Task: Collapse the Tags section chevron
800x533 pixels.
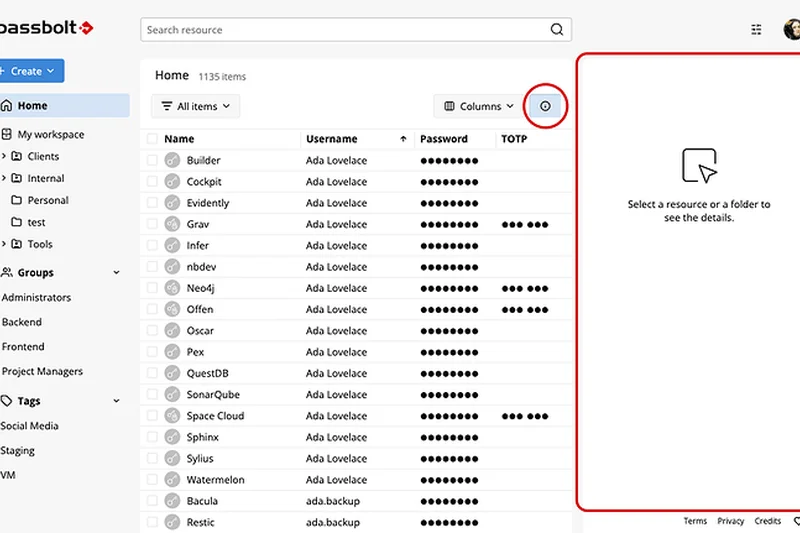Action: click(116, 401)
